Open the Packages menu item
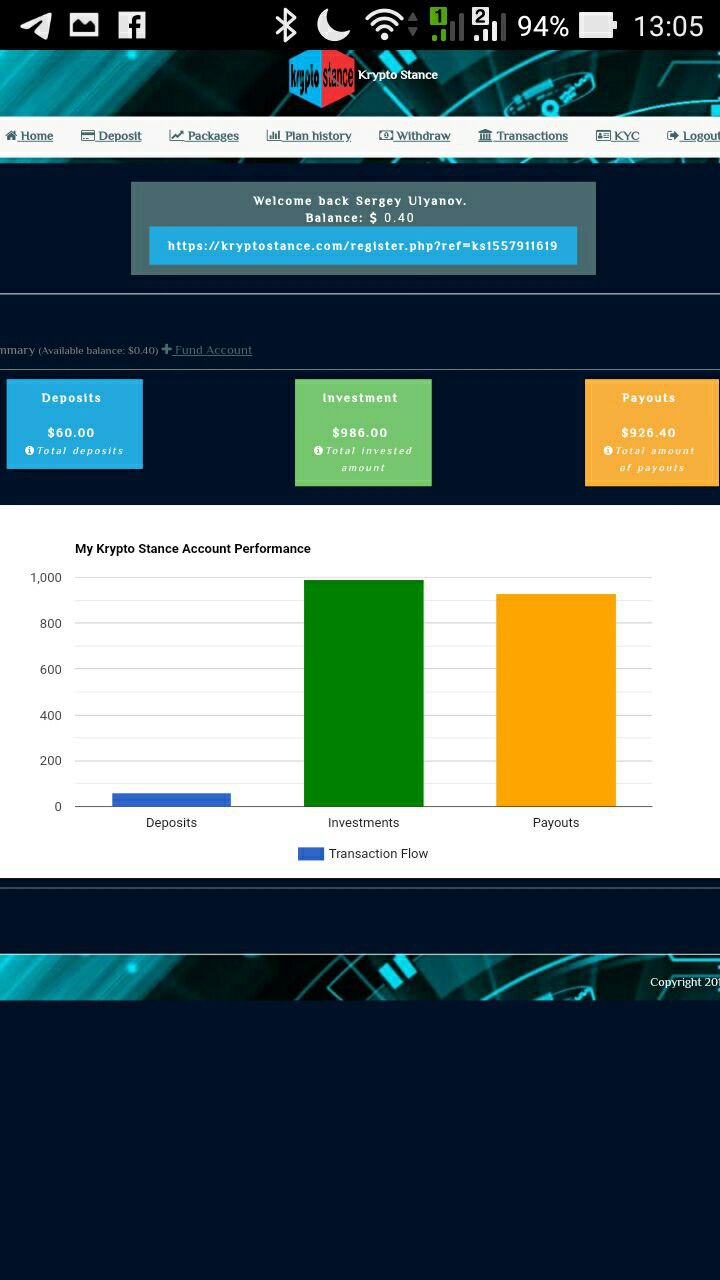The image size is (720, 1280). tap(204, 136)
